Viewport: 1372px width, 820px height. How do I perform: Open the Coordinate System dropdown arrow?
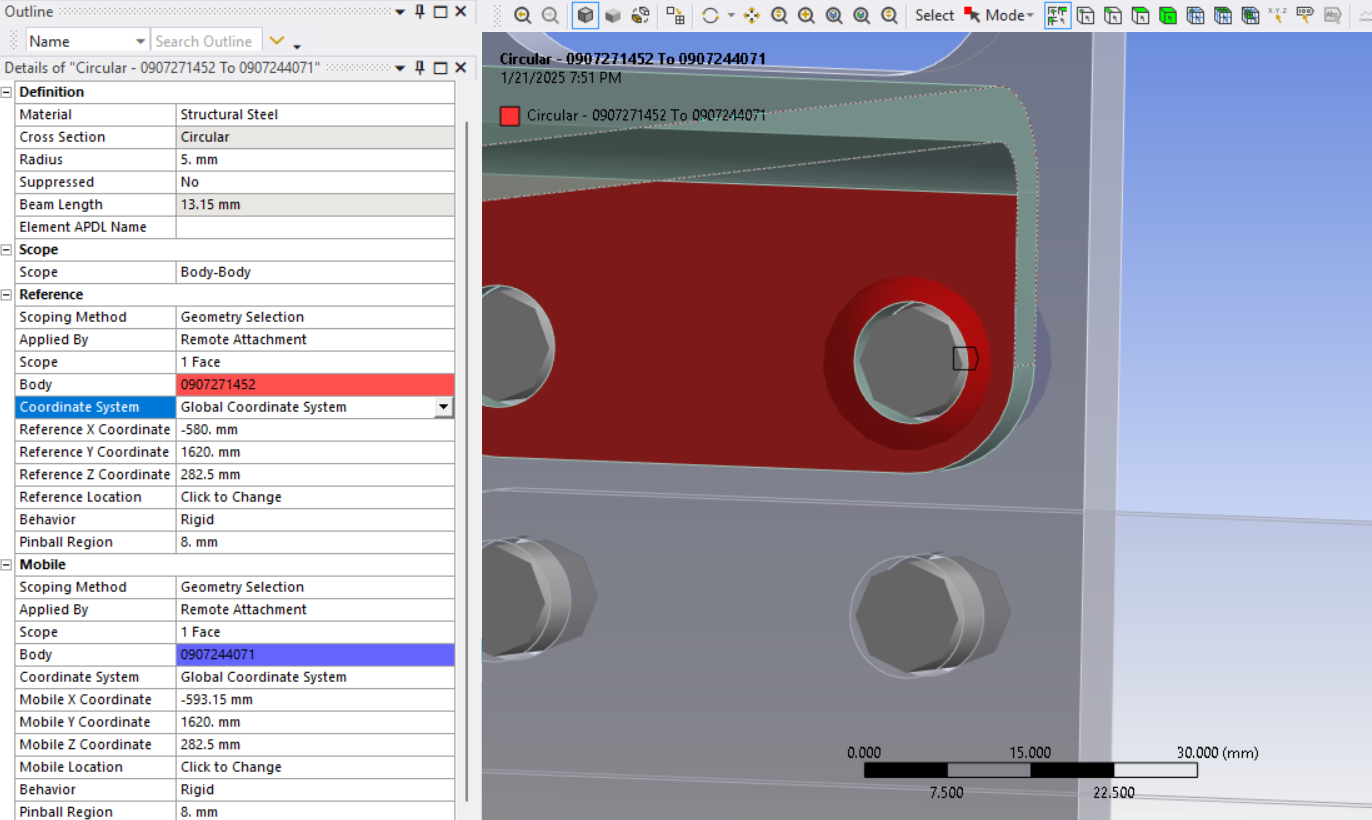click(443, 407)
